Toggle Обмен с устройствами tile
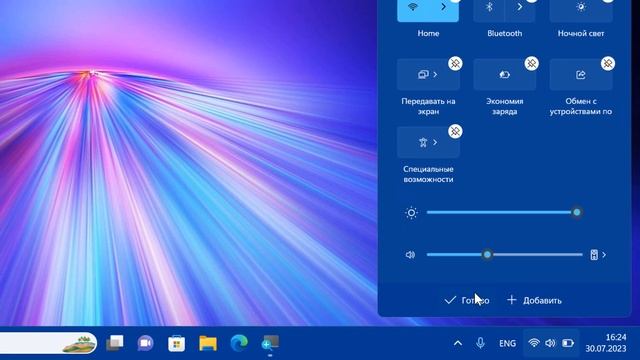 tap(581, 74)
